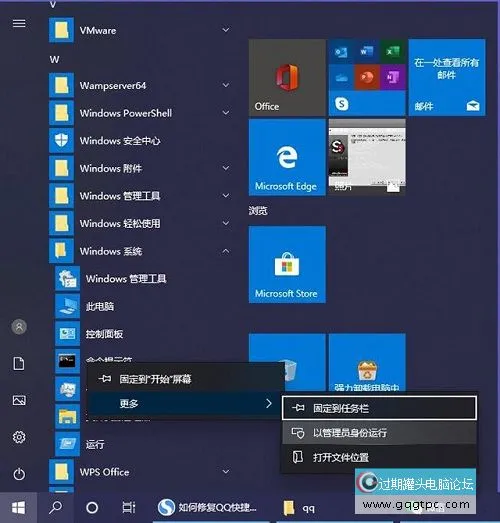Open the Microsoft Edge tile
The image size is (500, 523).
click(x=287, y=157)
